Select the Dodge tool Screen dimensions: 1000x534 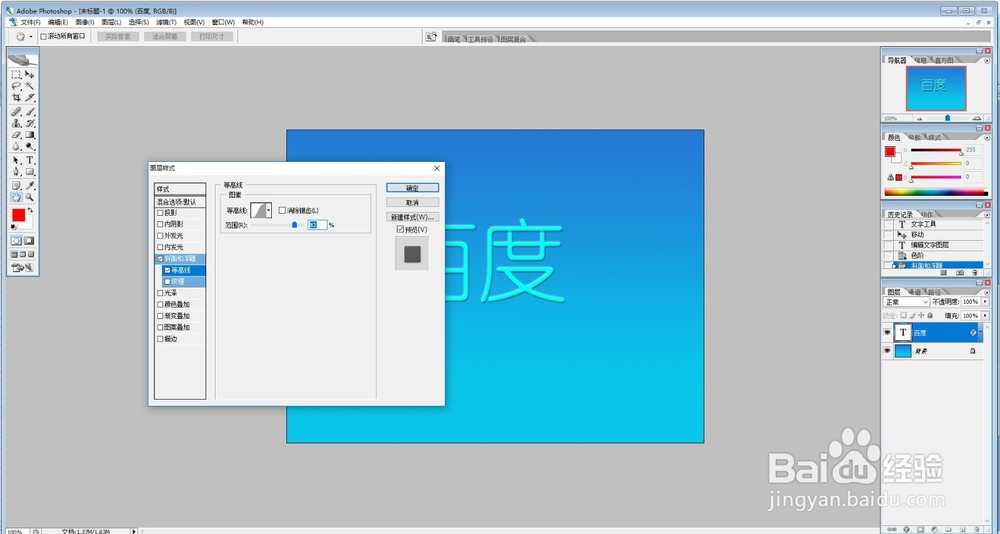pyautogui.click(x=29, y=146)
